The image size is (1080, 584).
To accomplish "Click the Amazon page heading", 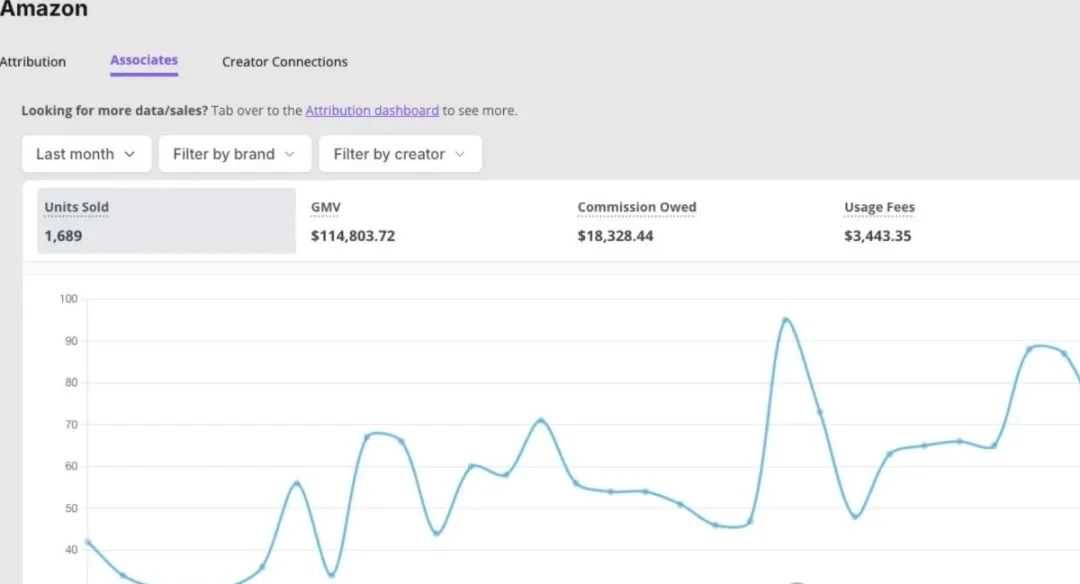I will 43,9.
